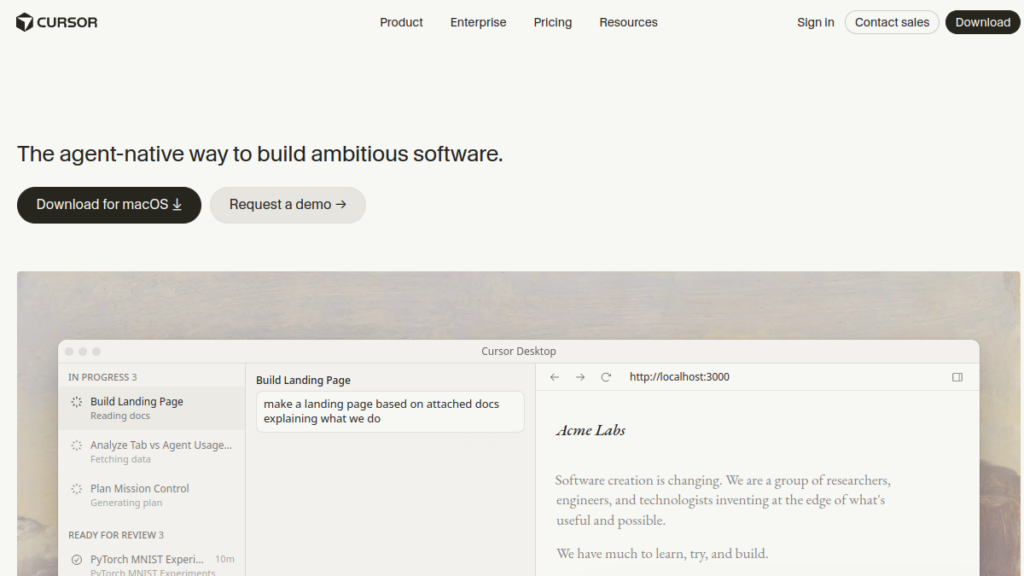Click the back arrow in preview browser
1024x576 pixels.
coord(554,377)
